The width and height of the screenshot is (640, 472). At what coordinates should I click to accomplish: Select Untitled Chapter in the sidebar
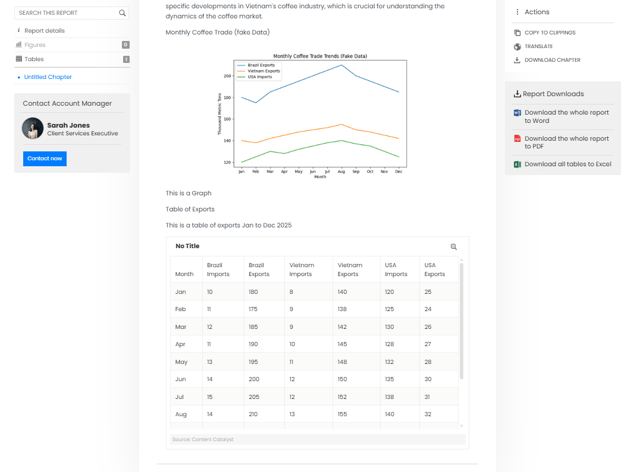48,77
